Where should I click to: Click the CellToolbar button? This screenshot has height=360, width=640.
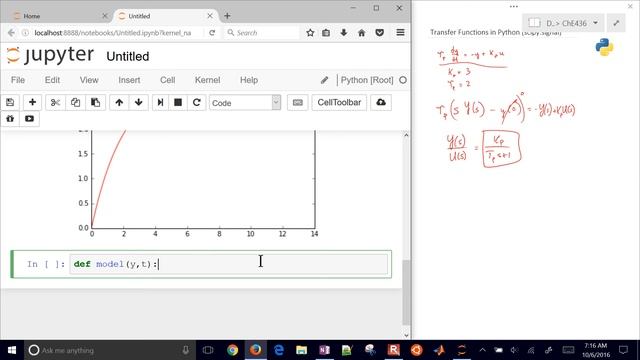click(339, 102)
